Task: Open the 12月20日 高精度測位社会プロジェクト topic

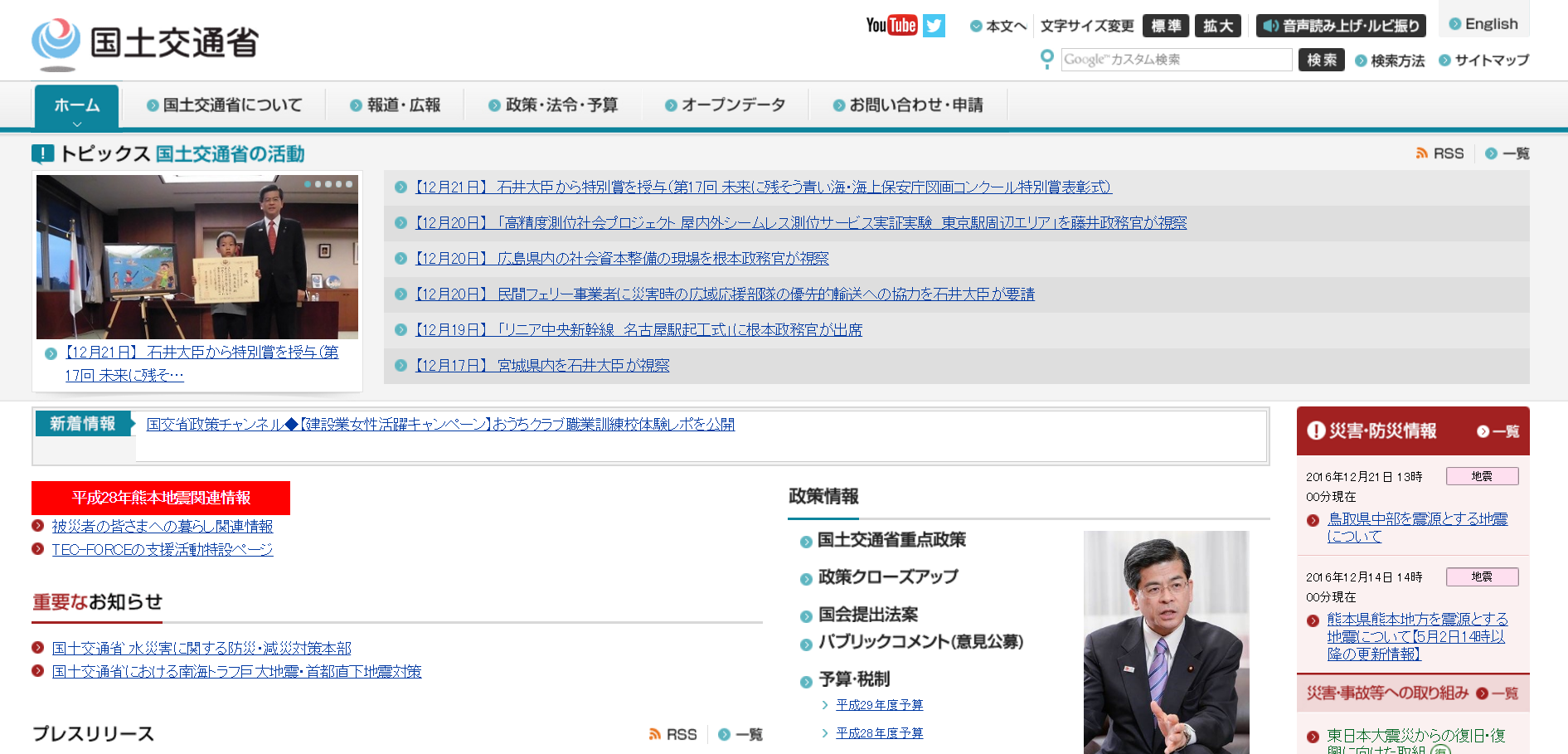Action: [801, 223]
